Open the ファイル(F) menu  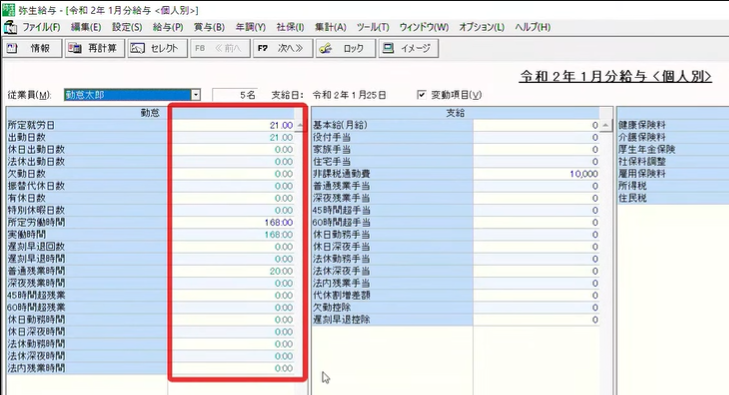[41, 27]
